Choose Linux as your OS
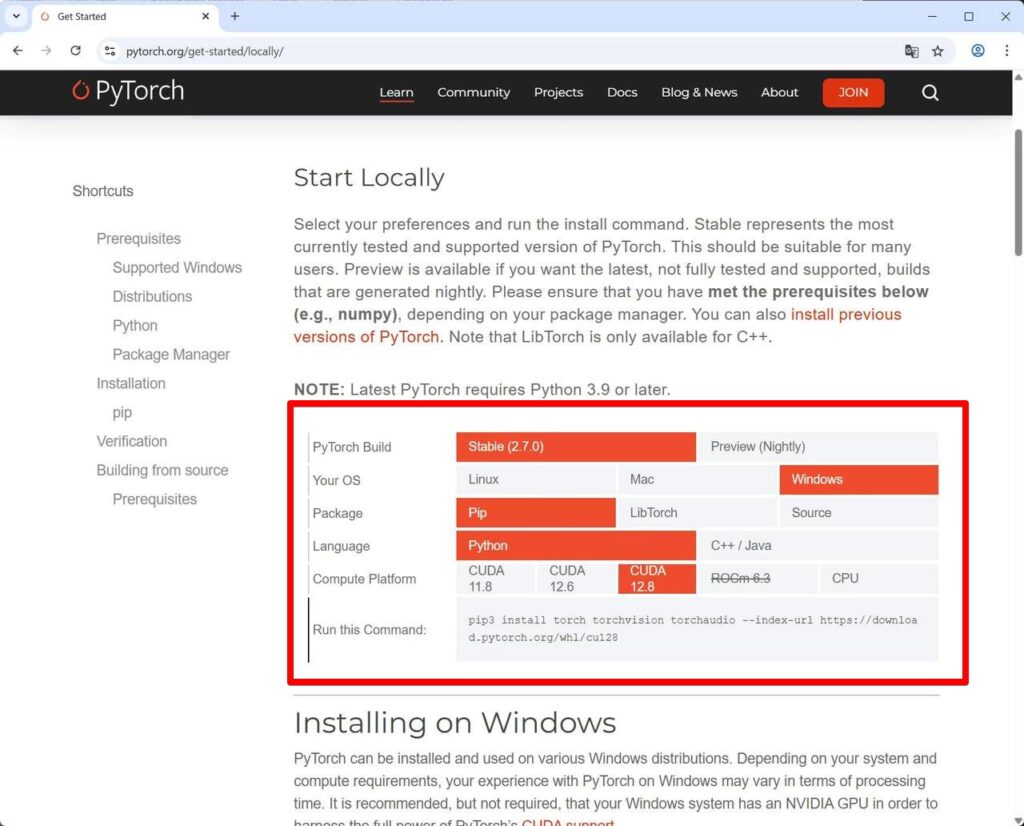The height and width of the screenshot is (826, 1024). click(x=535, y=480)
